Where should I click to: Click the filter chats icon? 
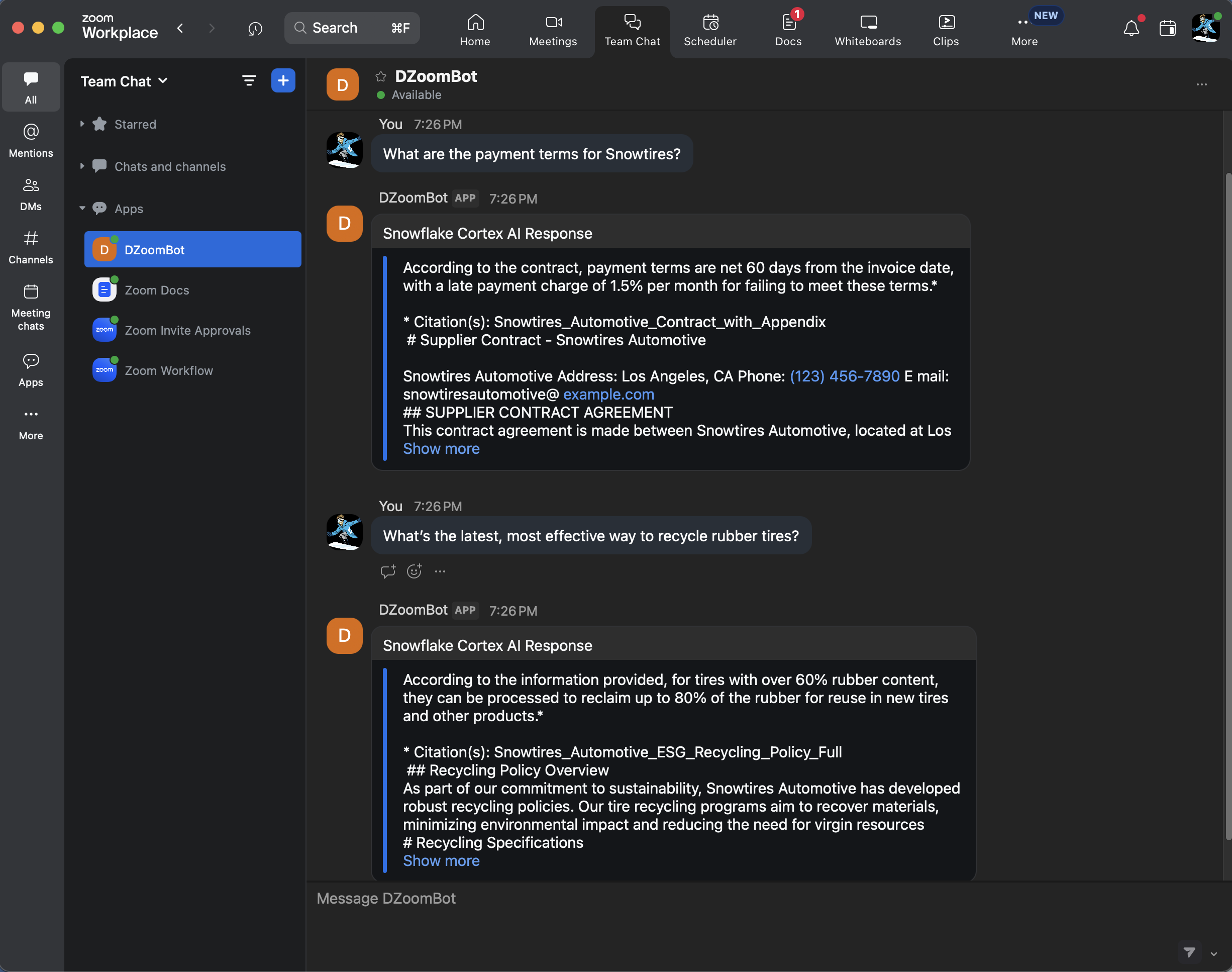click(x=249, y=81)
